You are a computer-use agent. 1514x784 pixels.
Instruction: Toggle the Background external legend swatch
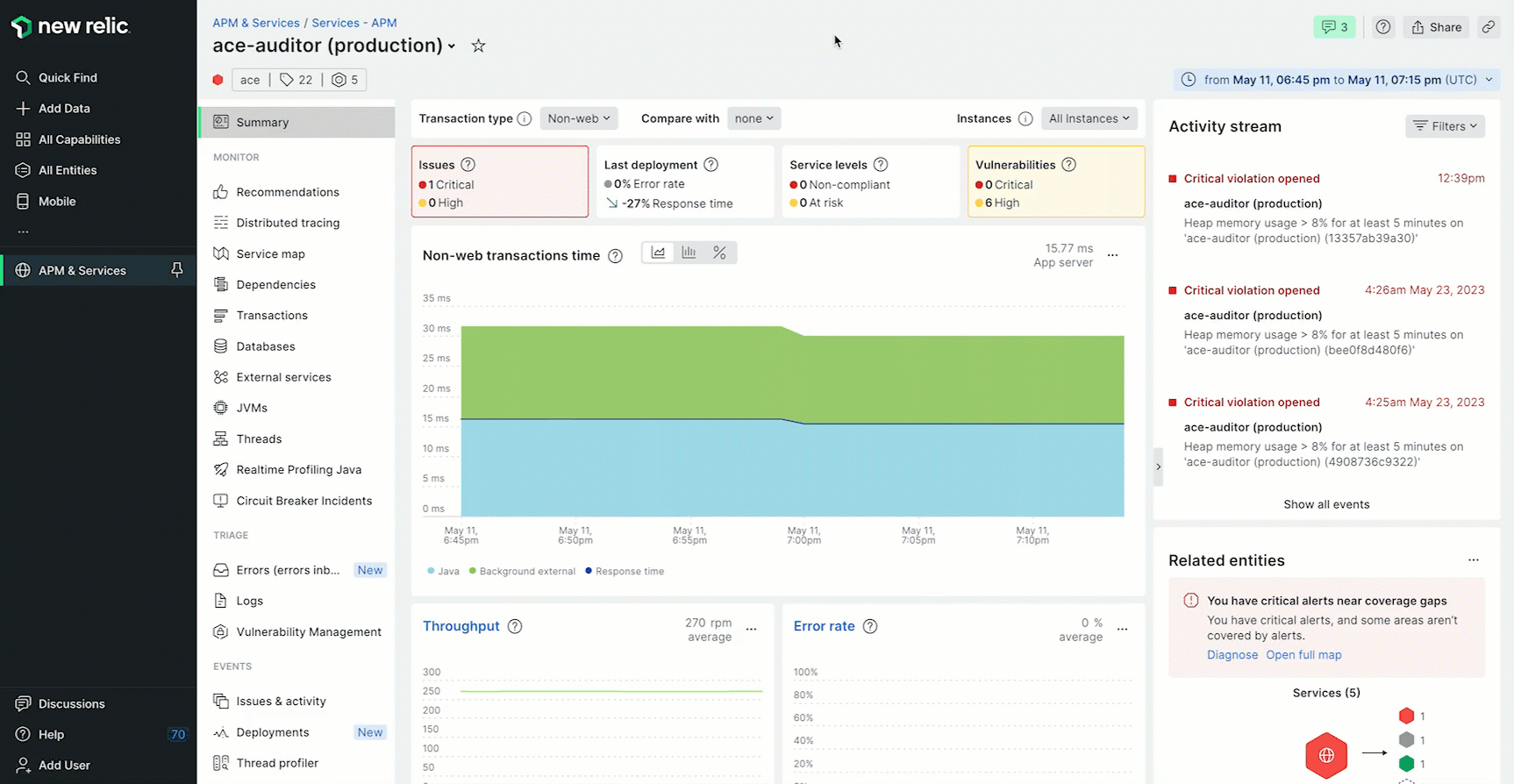tap(473, 571)
